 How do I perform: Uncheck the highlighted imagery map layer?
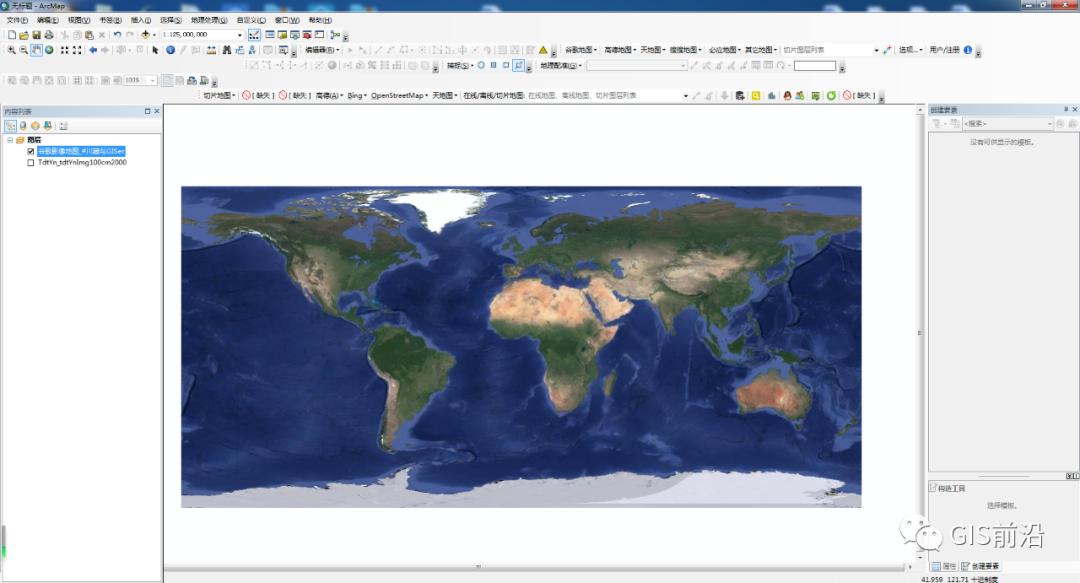point(31,151)
